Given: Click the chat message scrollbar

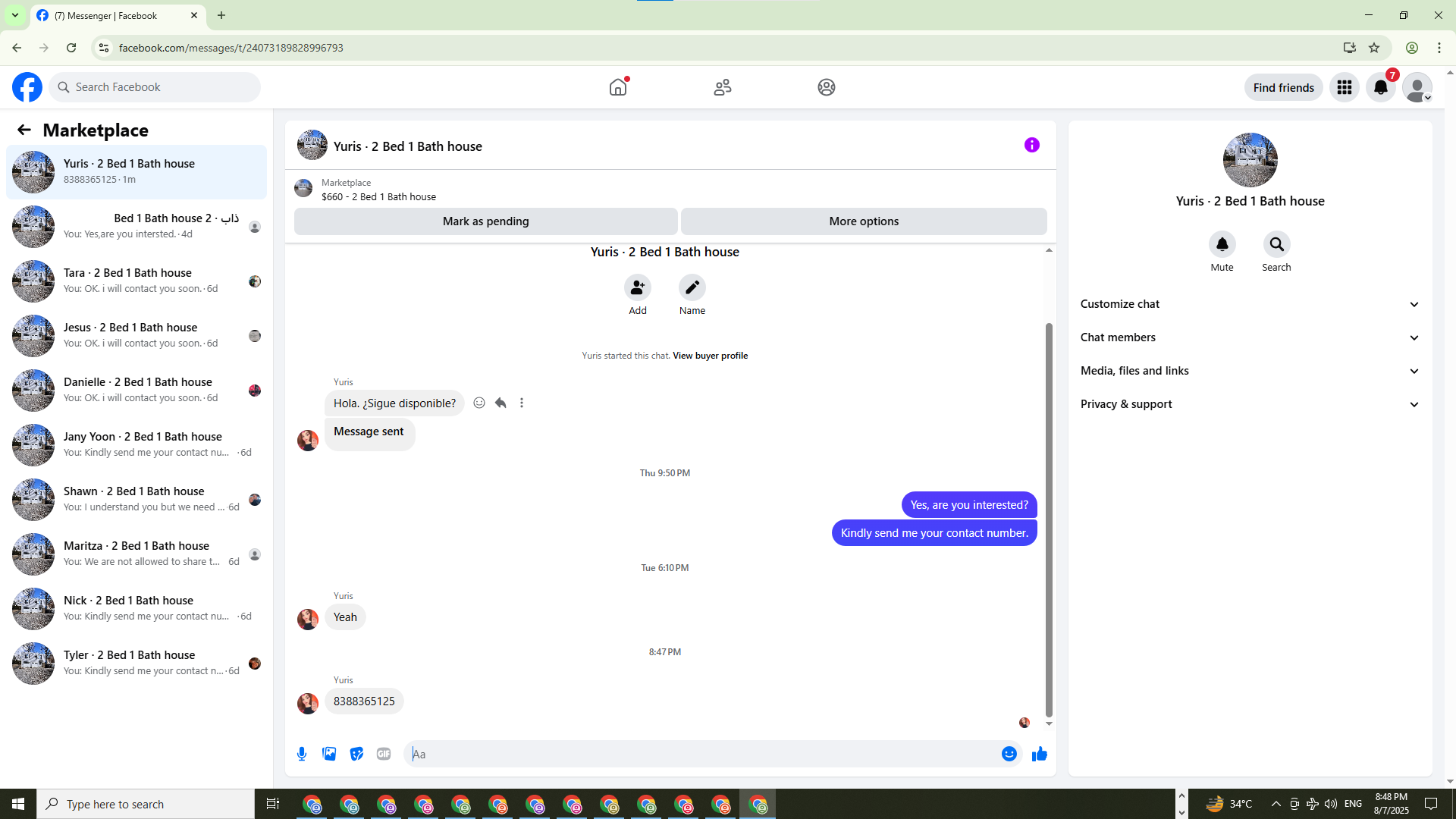Looking at the screenshot, I should pyautogui.click(x=1049, y=519).
